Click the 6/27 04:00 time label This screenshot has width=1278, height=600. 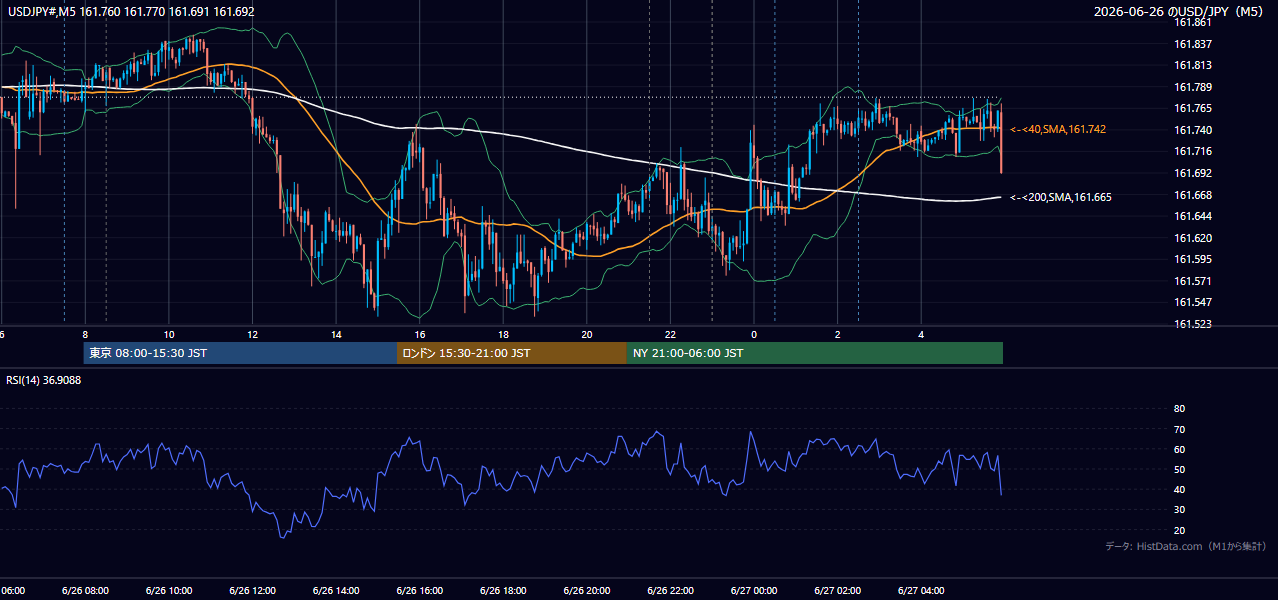click(921, 591)
